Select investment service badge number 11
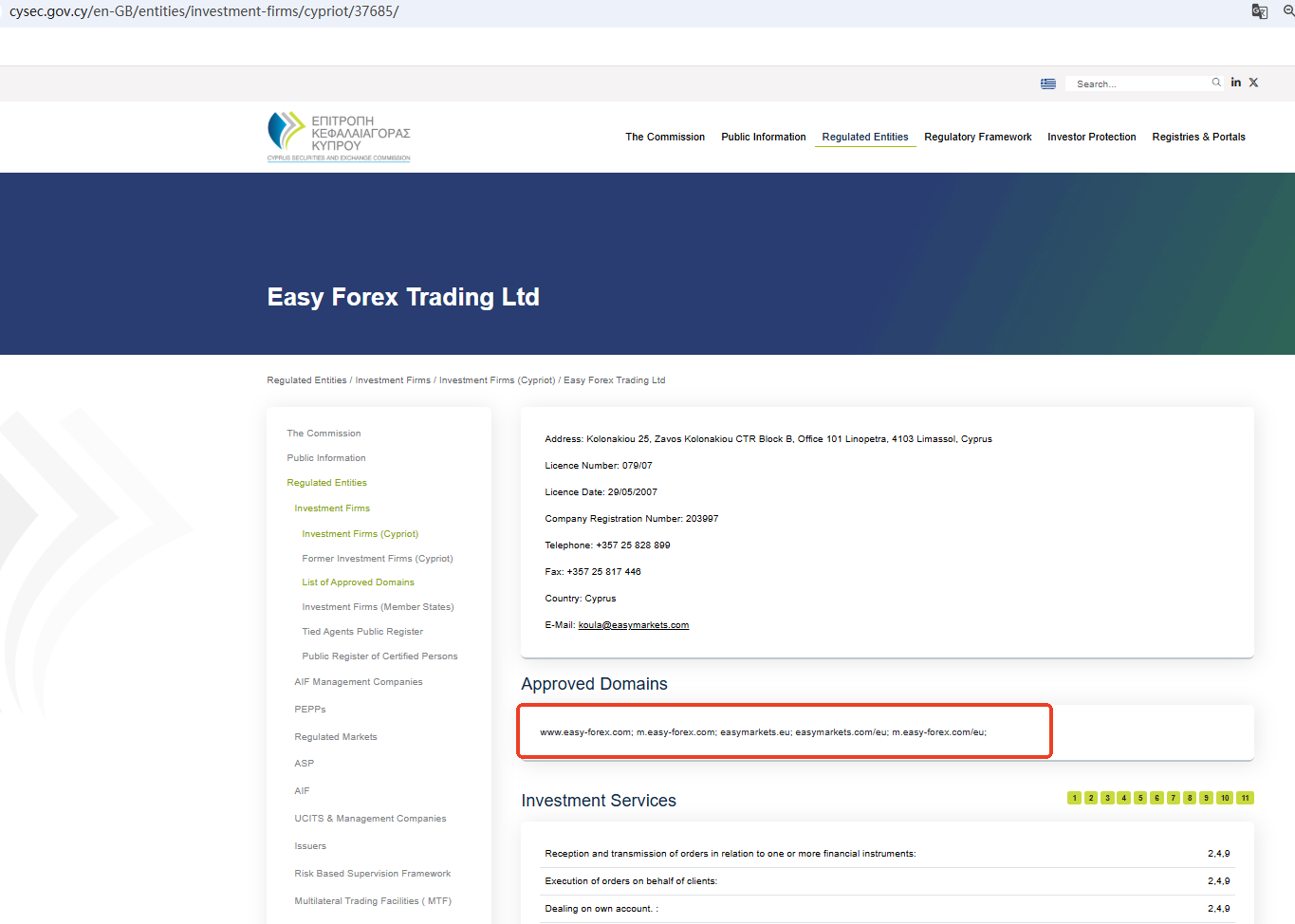Screen dimensions: 1295x924 1245,798
